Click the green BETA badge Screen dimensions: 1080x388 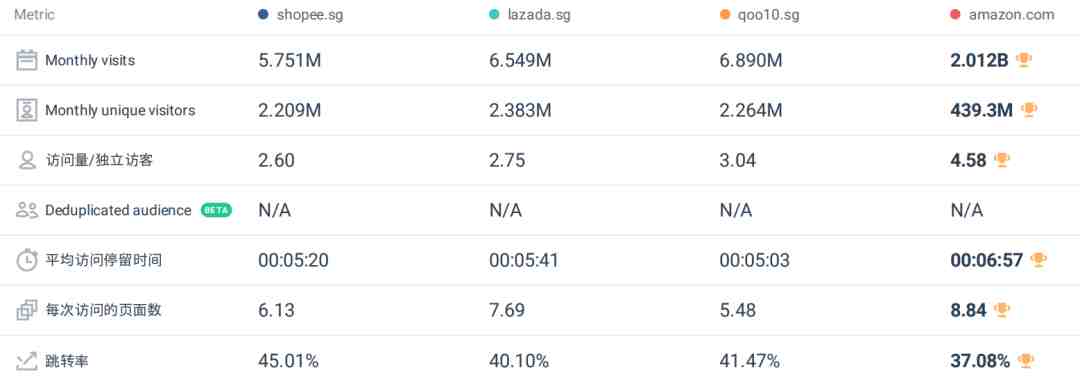click(216, 210)
